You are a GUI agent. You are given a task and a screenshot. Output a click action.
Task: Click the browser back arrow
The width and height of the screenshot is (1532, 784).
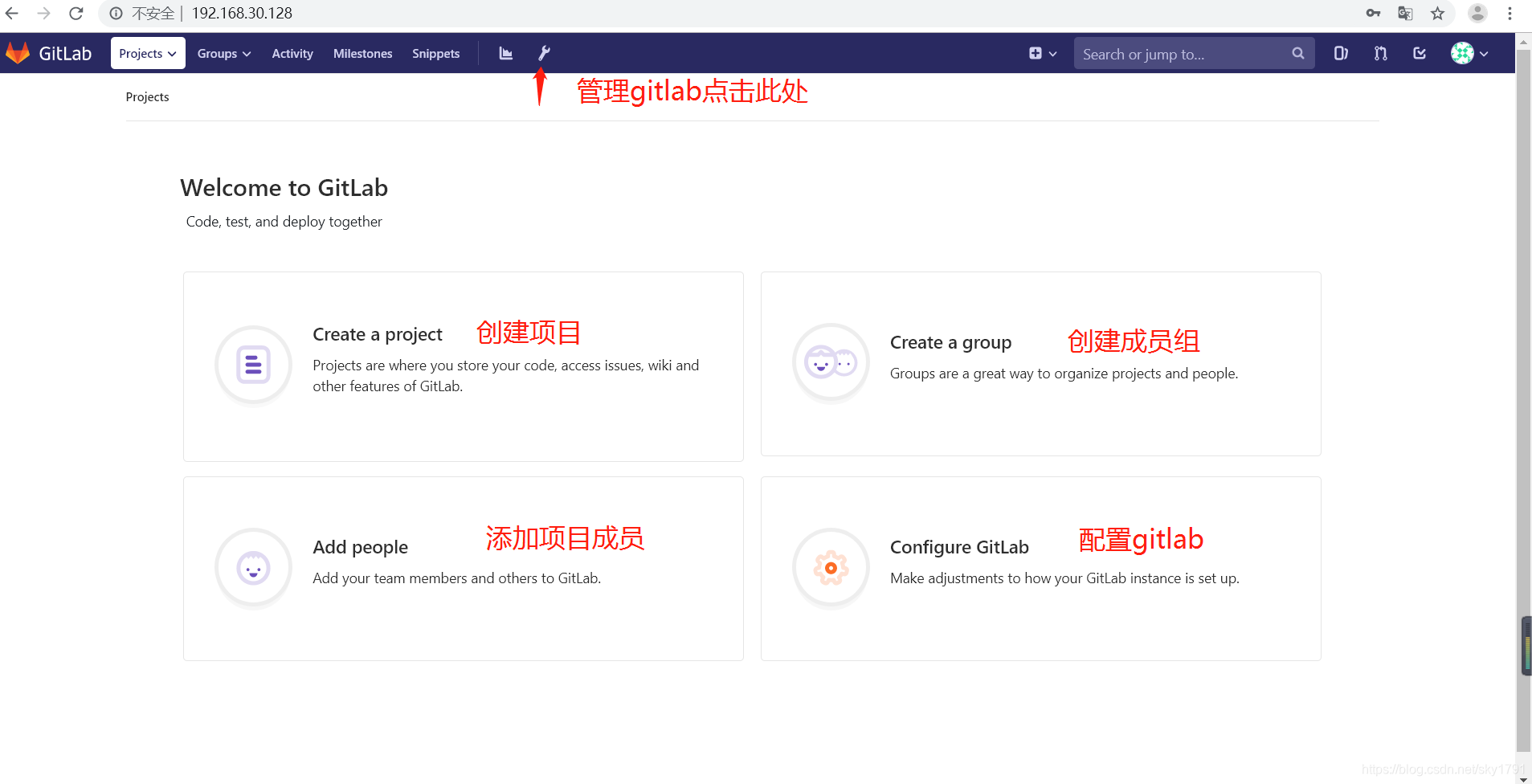coord(12,14)
